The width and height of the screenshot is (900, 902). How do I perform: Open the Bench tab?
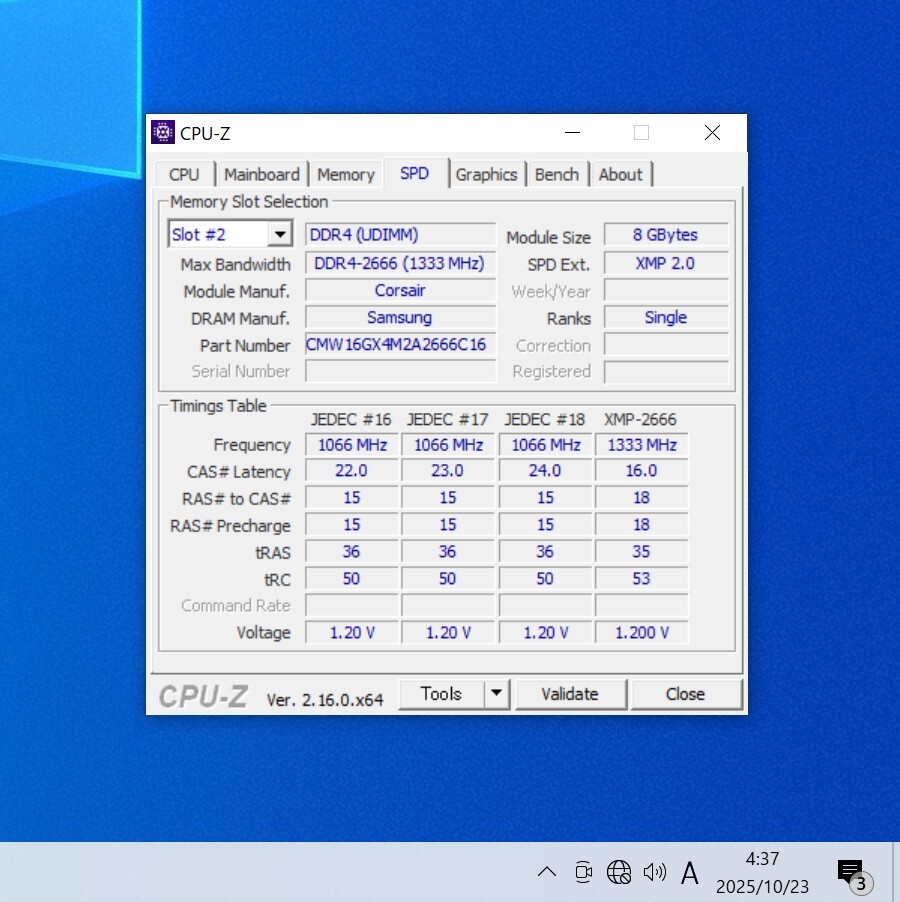(556, 174)
